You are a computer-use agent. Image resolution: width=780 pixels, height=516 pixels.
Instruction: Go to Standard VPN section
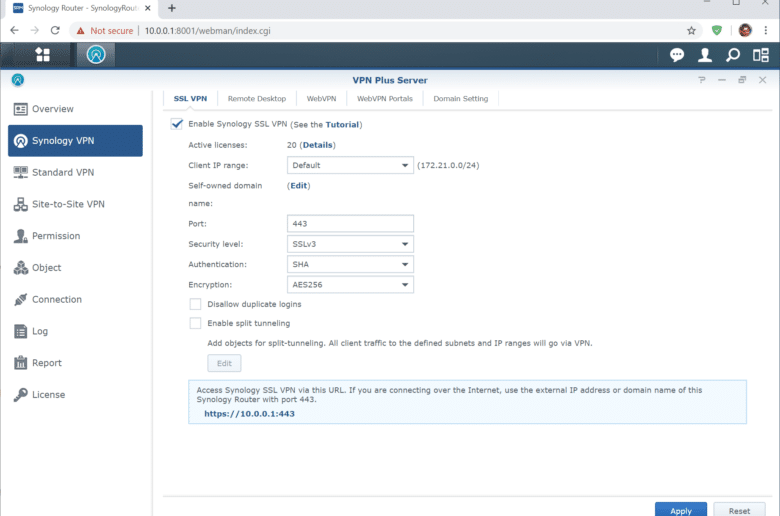(x=76, y=172)
